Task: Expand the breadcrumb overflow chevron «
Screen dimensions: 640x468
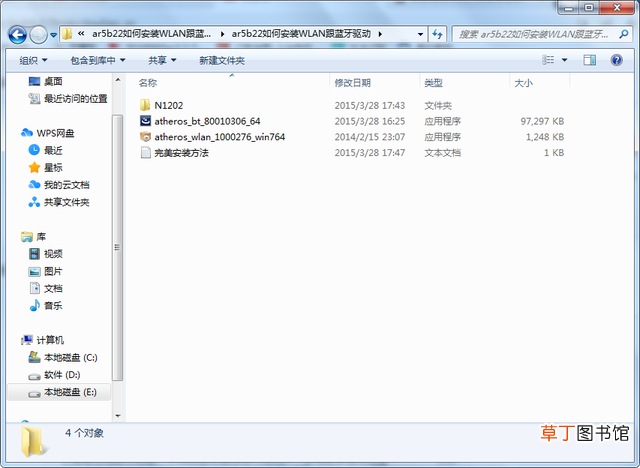Action: [x=81, y=33]
